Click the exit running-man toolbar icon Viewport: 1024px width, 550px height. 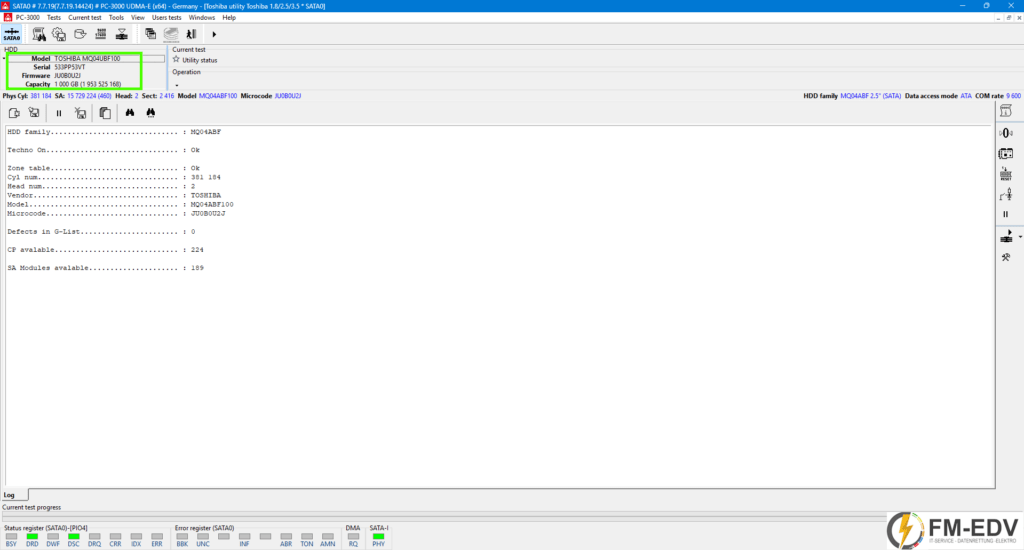(191, 34)
